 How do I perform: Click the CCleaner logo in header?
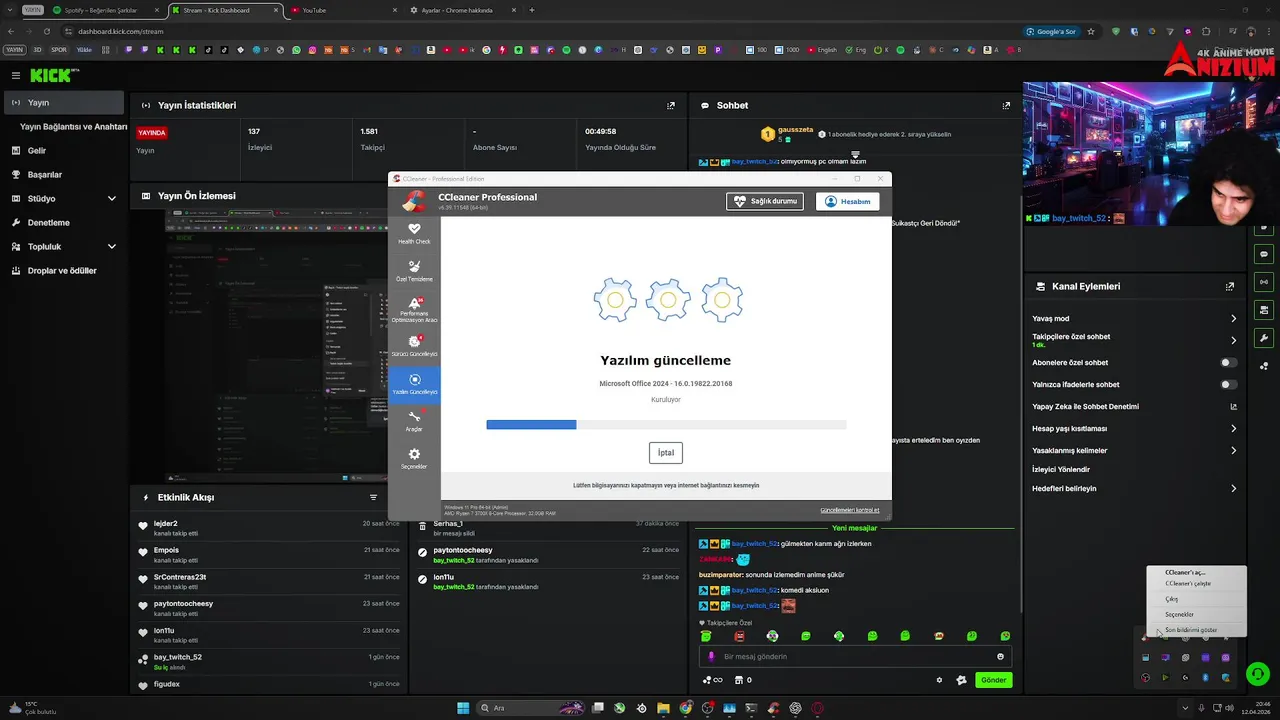point(414,201)
